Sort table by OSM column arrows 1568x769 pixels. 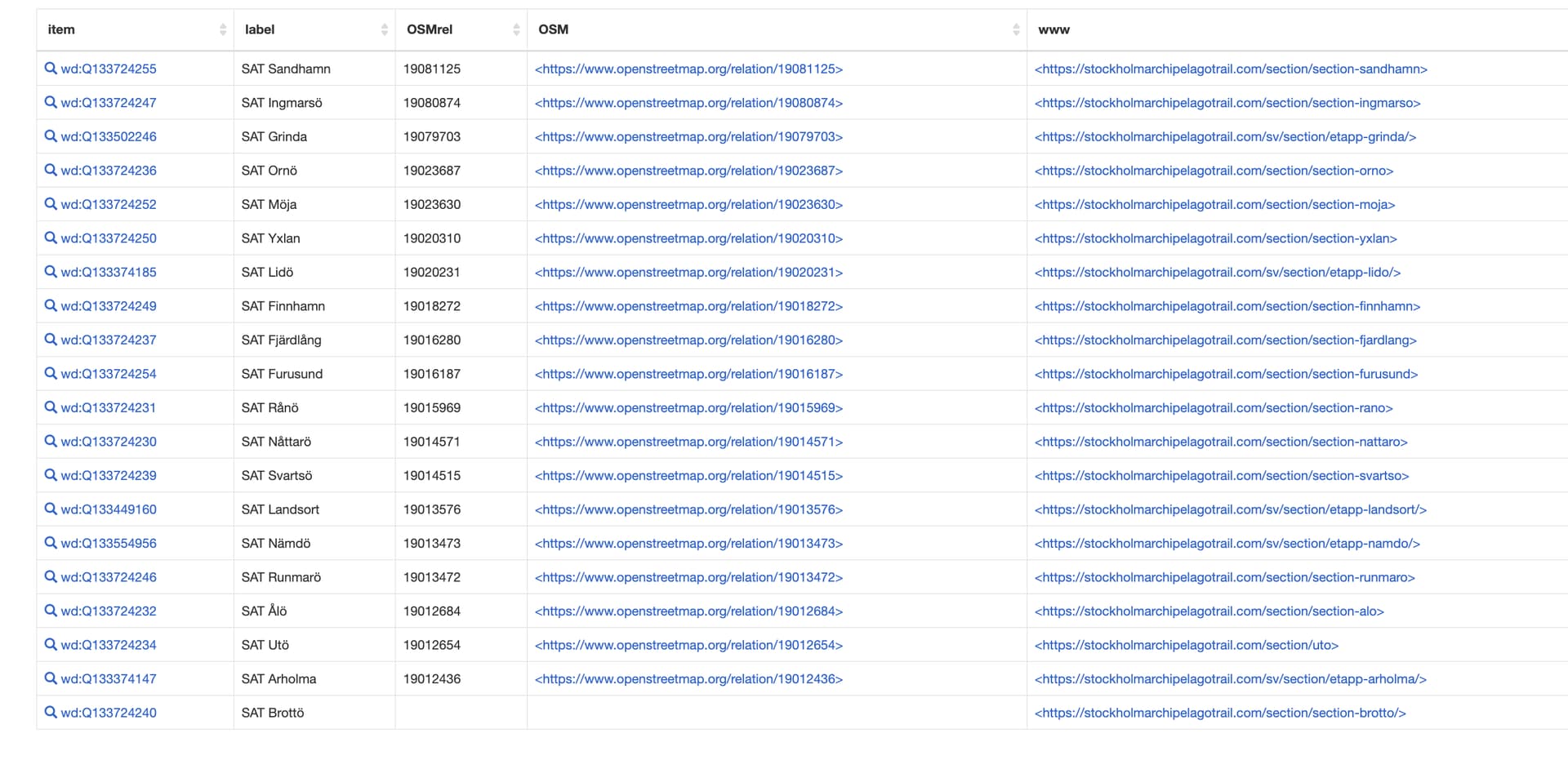[x=1016, y=29]
